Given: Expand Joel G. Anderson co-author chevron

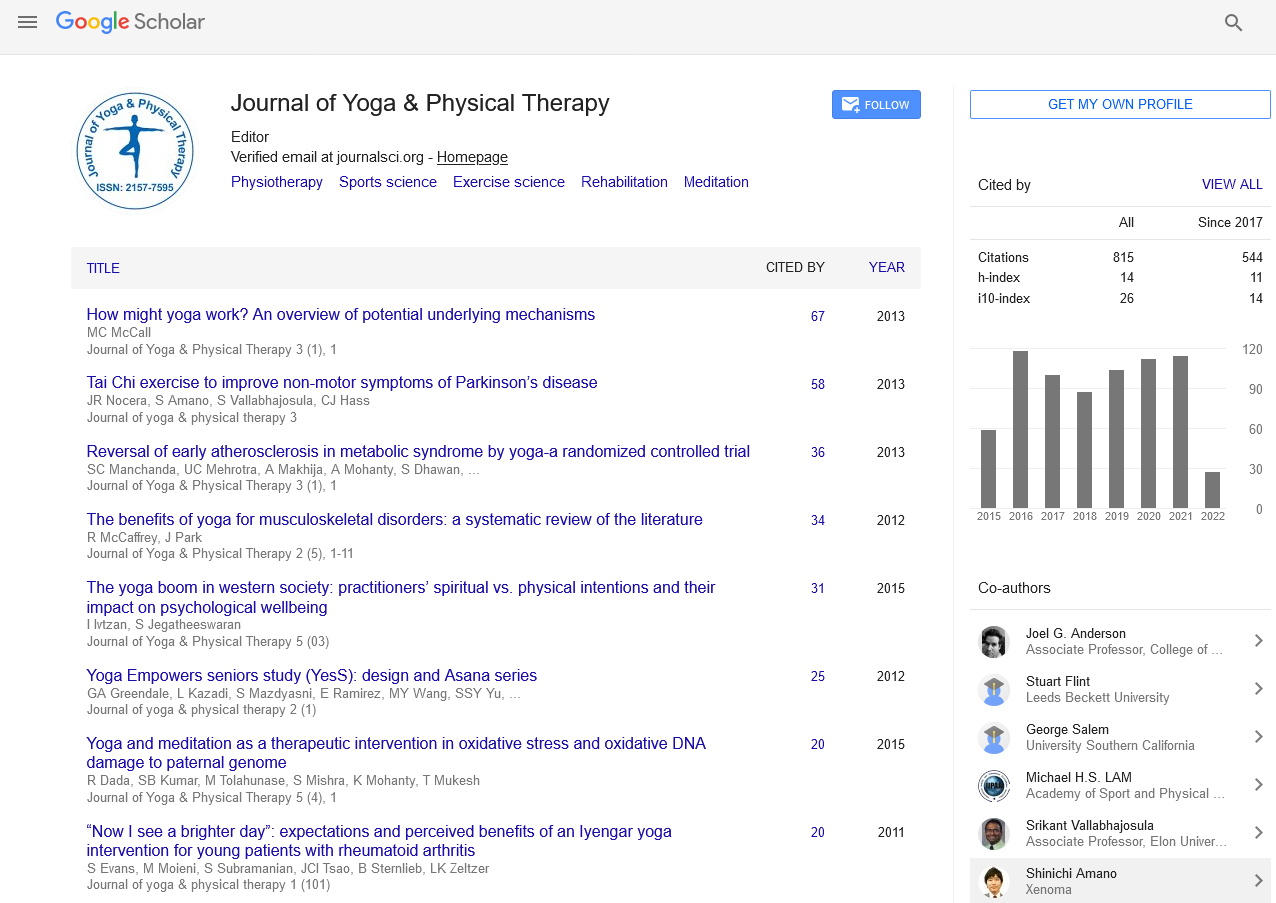Looking at the screenshot, I should click(1258, 641).
